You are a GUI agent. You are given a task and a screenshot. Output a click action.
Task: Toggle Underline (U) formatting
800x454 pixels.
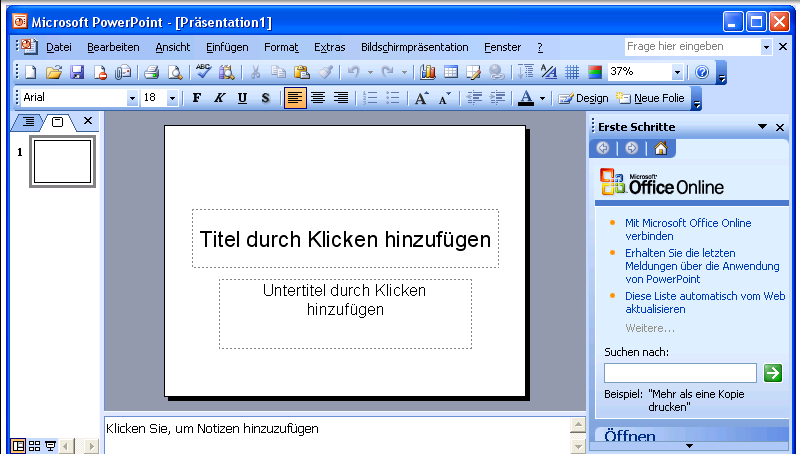(242, 98)
